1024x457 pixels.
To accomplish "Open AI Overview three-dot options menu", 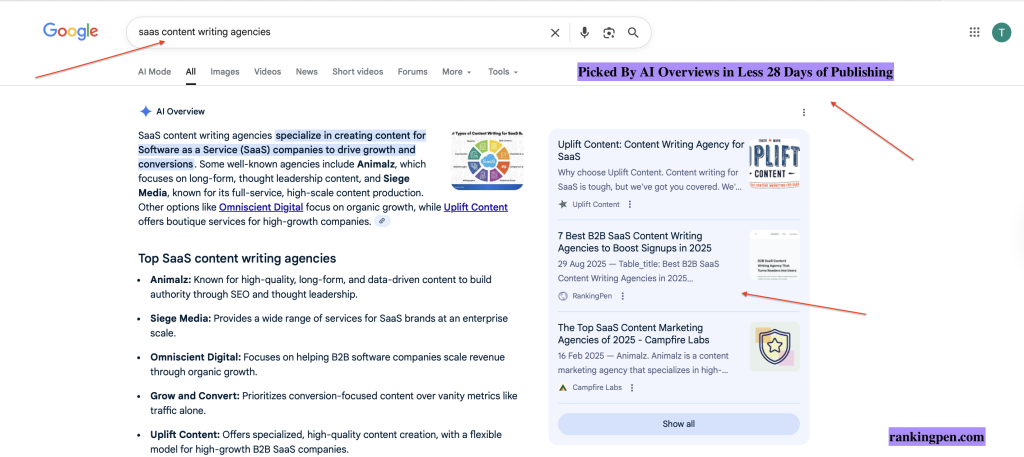I will coord(804,112).
